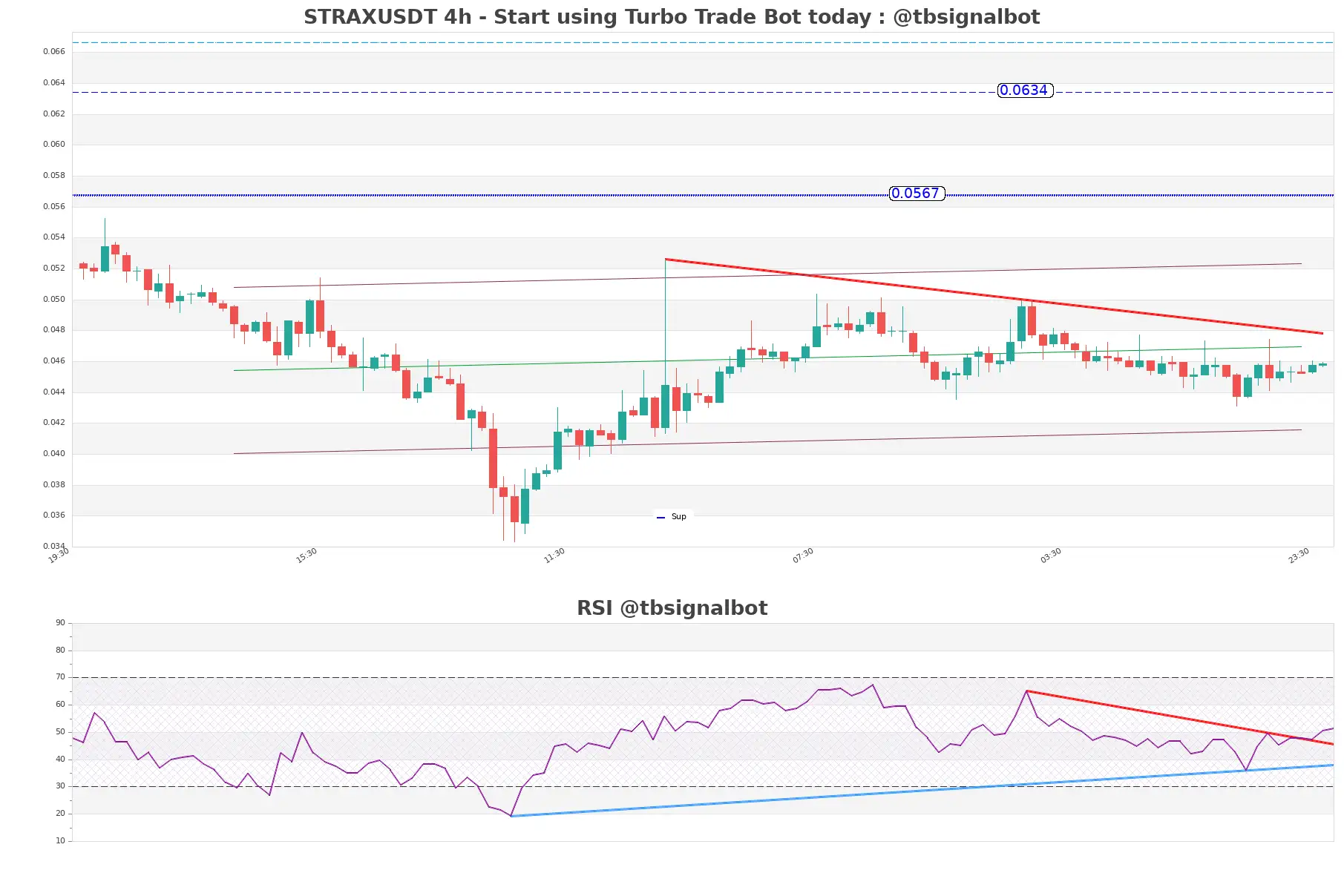
Task: Click the RSI 10 axis label
Action: pyautogui.click(x=60, y=841)
